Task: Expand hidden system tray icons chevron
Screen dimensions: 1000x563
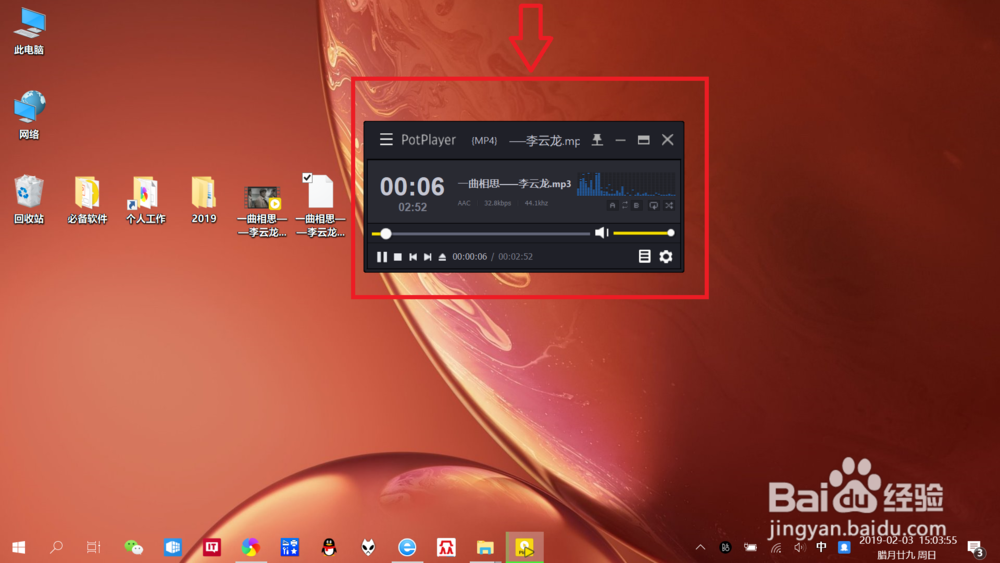Action: click(700, 547)
